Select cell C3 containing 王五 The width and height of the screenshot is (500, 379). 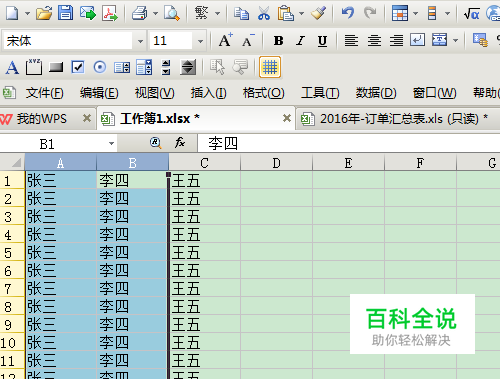(204, 217)
